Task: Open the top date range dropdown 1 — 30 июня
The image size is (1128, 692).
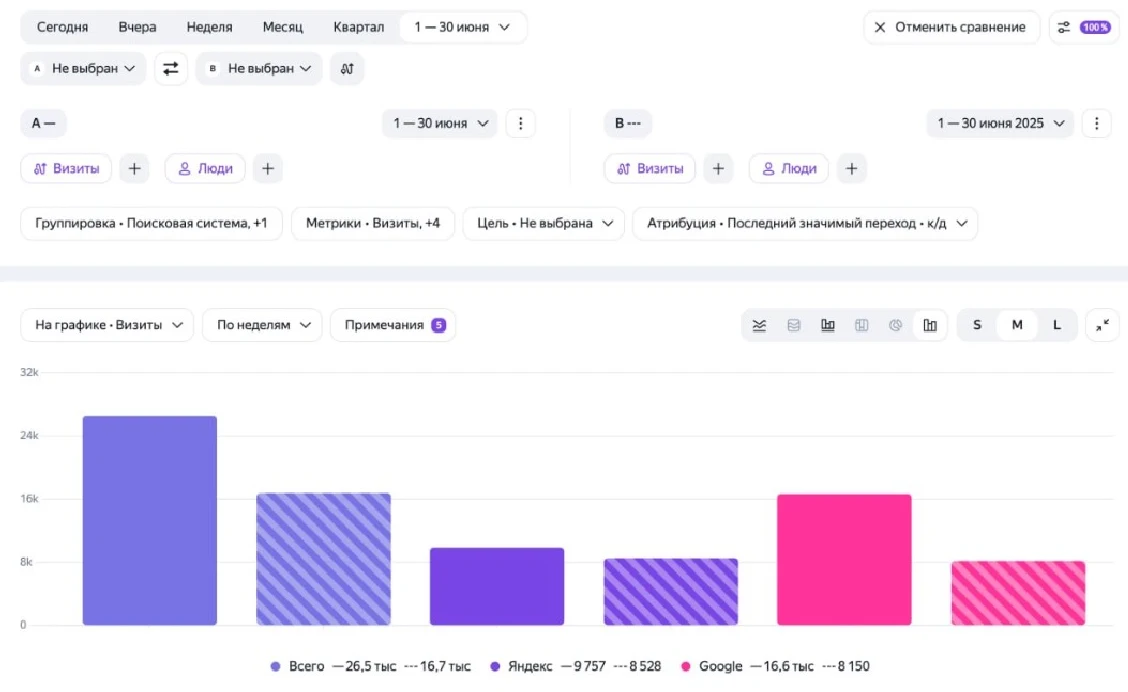Action: (462, 27)
